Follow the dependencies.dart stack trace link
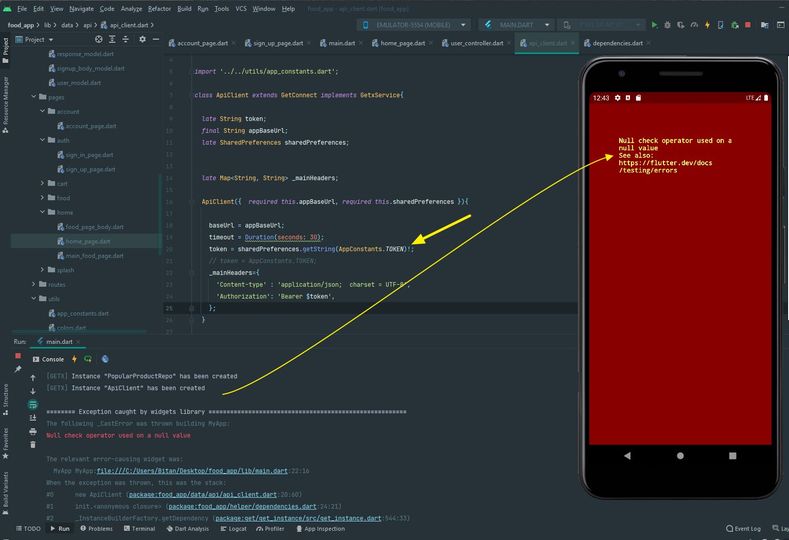This screenshot has height=540, width=789. (x=242, y=506)
